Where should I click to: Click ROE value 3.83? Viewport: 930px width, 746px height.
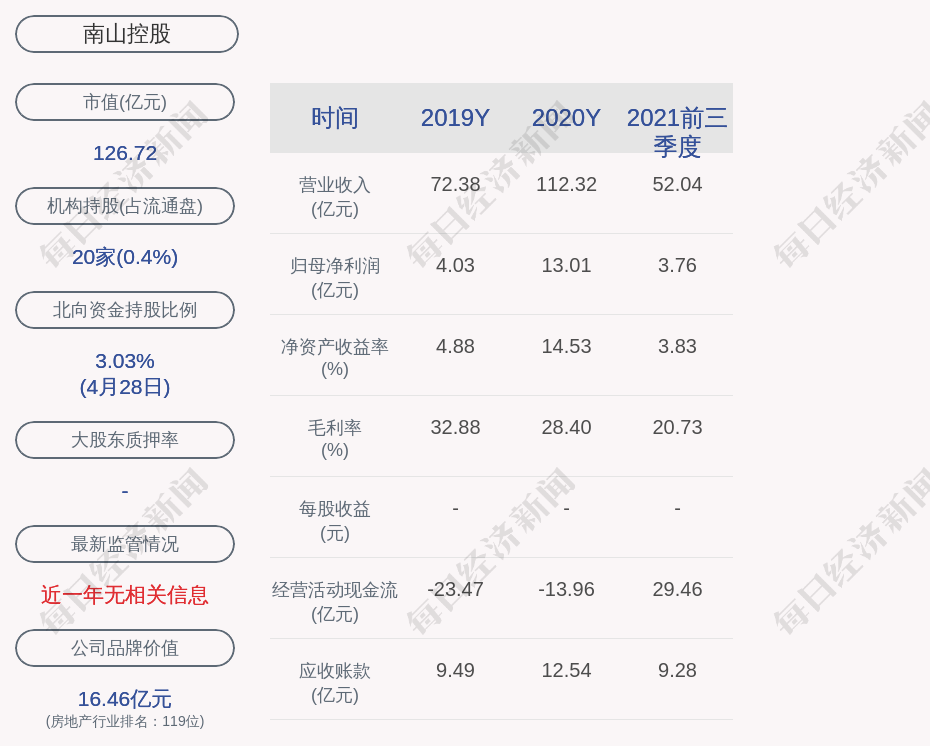[677, 346]
